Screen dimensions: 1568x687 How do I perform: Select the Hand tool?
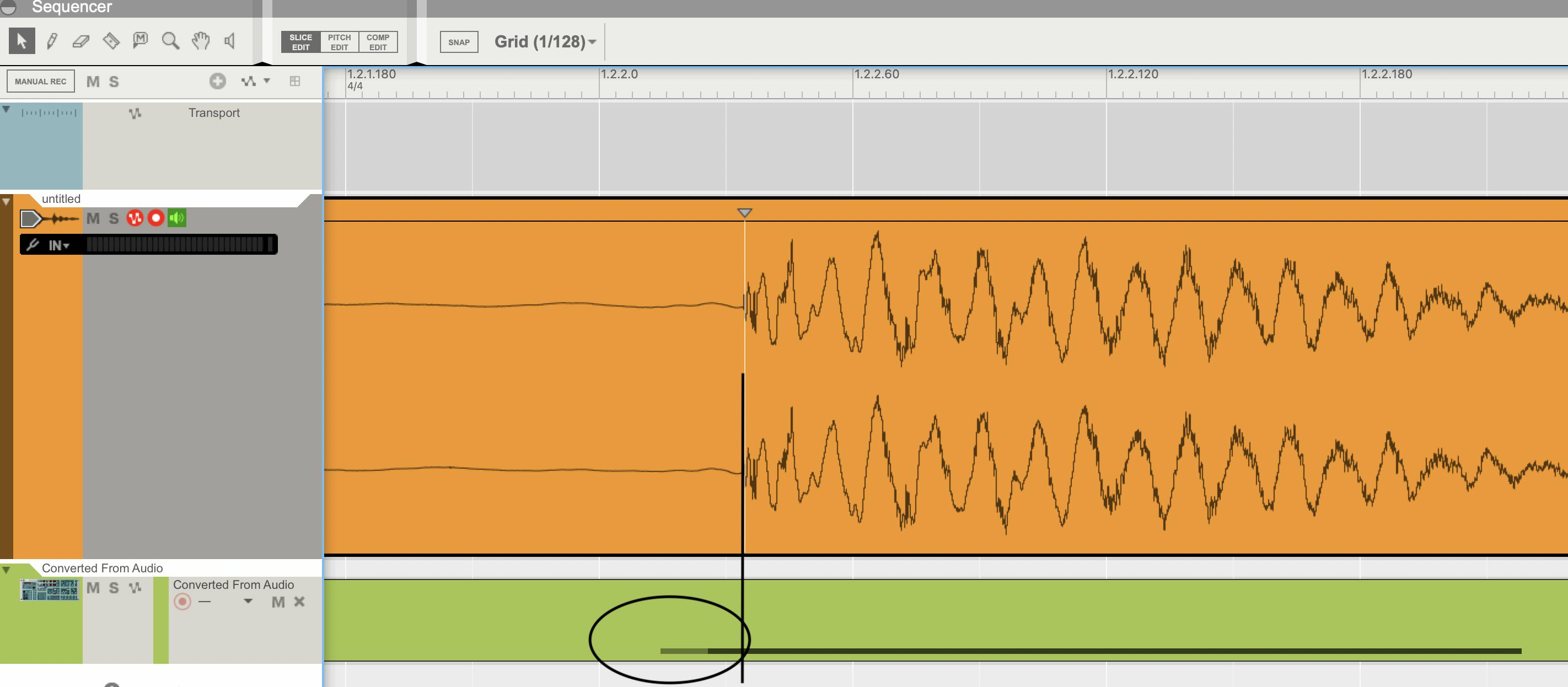(x=200, y=41)
